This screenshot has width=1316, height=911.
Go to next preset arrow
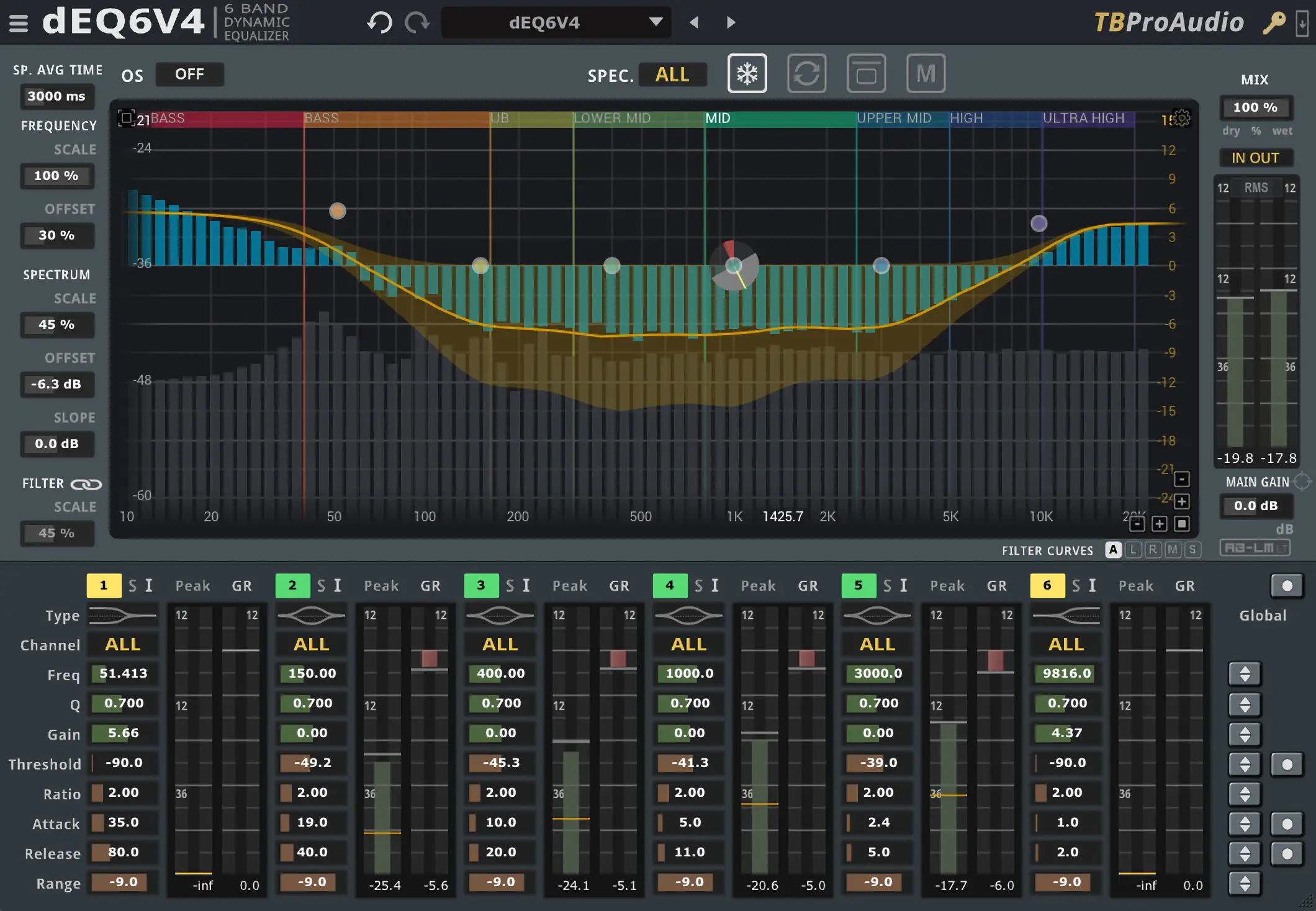tap(731, 22)
